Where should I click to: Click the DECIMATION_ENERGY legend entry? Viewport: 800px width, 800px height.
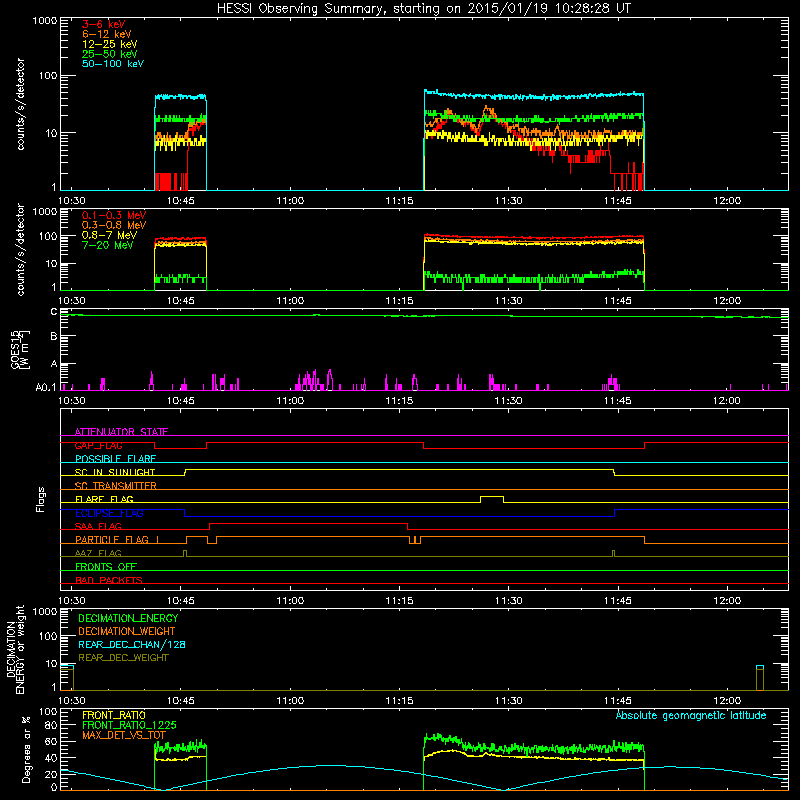tap(128, 618)
